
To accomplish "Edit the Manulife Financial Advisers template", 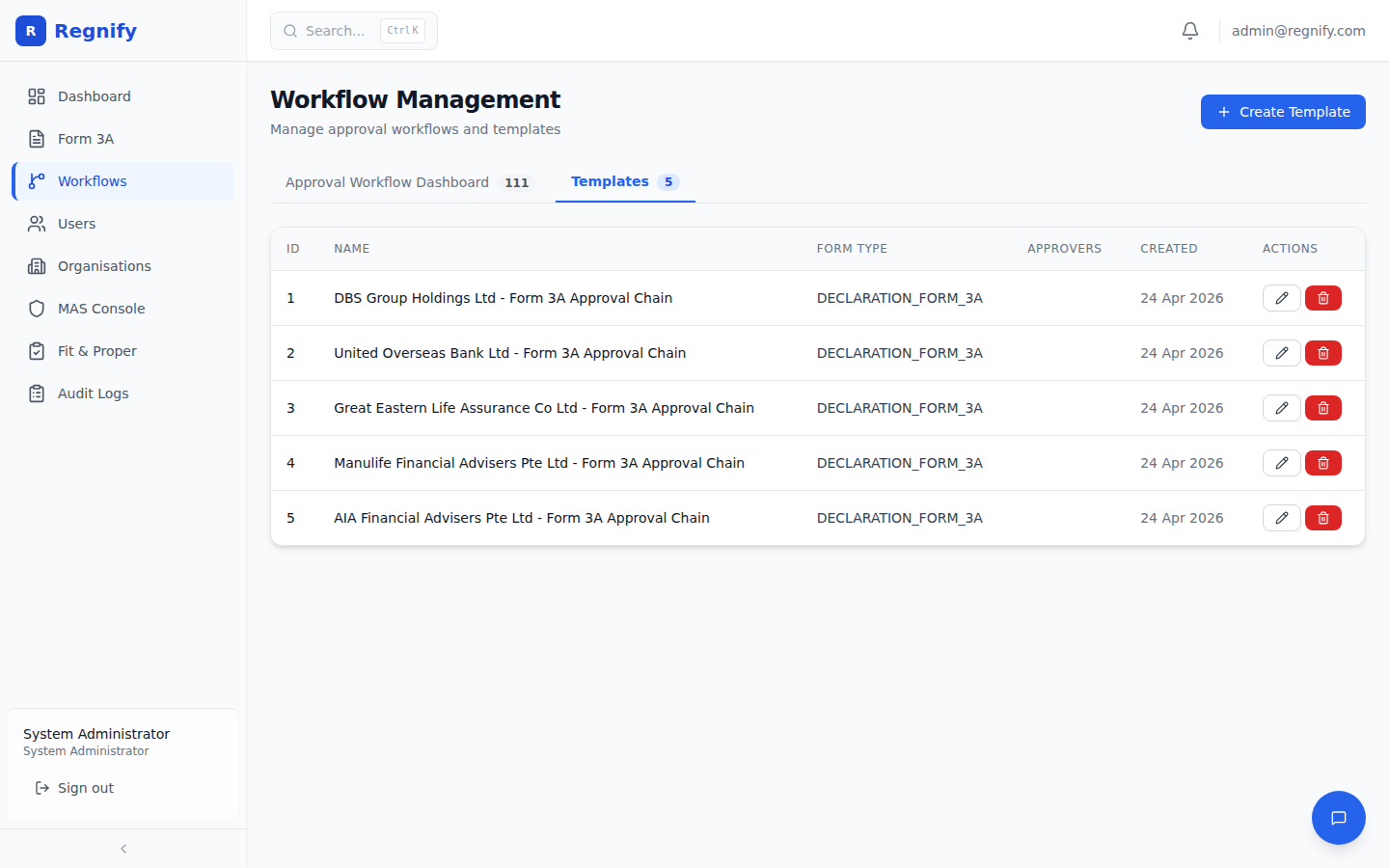I will pyautogui.click(x=1282, y=463).
